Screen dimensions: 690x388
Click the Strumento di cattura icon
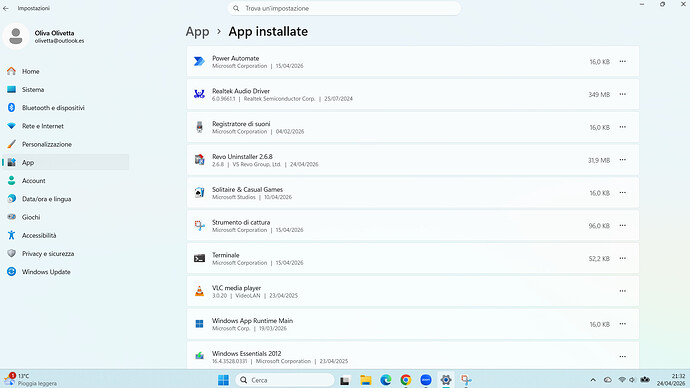pyautogui.click(x=199, y=226)
